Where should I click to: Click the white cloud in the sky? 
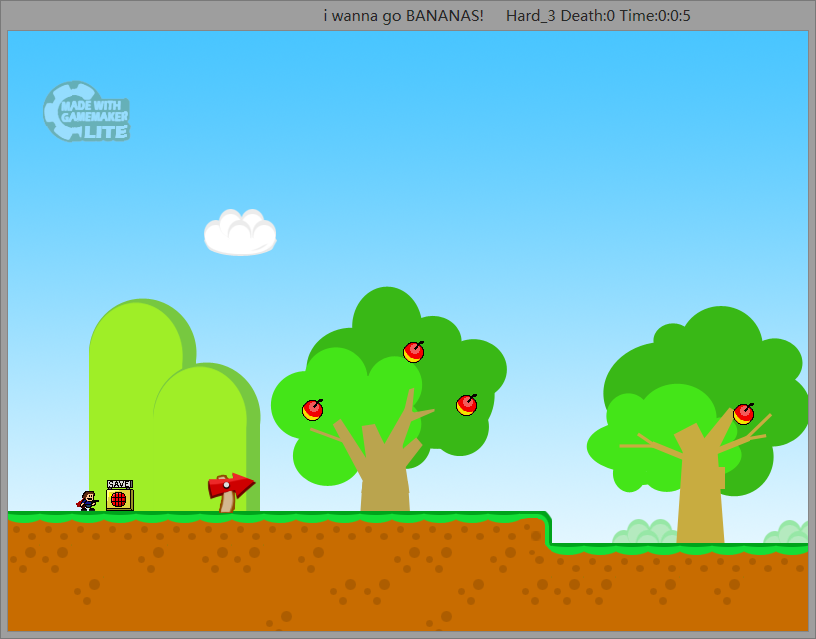pyautogui.click(x=240, y=233)
